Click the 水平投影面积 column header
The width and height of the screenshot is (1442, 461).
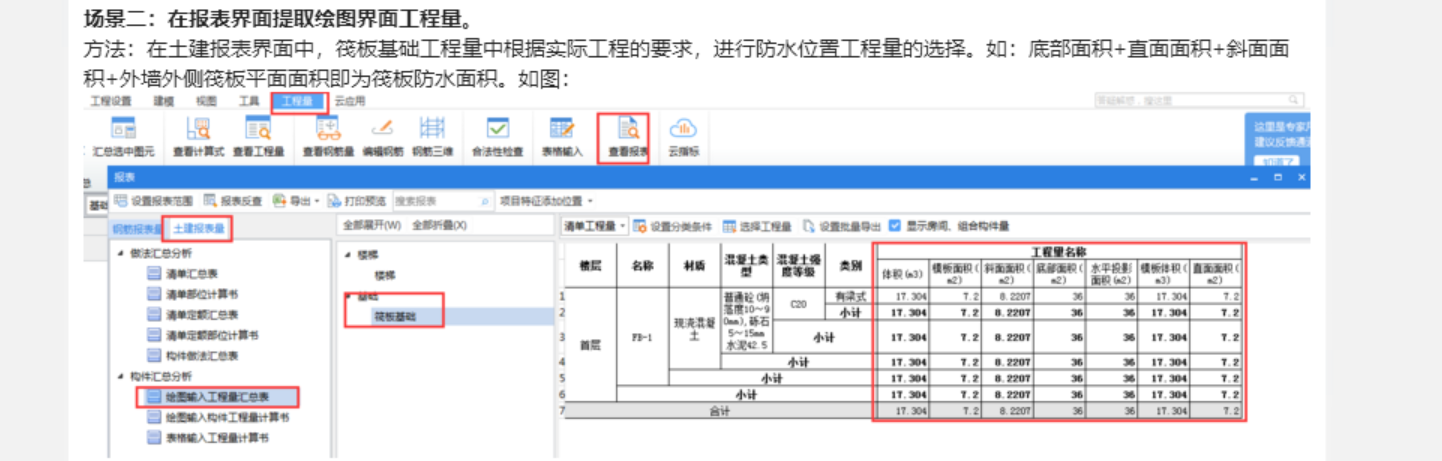click(1110, 274)
